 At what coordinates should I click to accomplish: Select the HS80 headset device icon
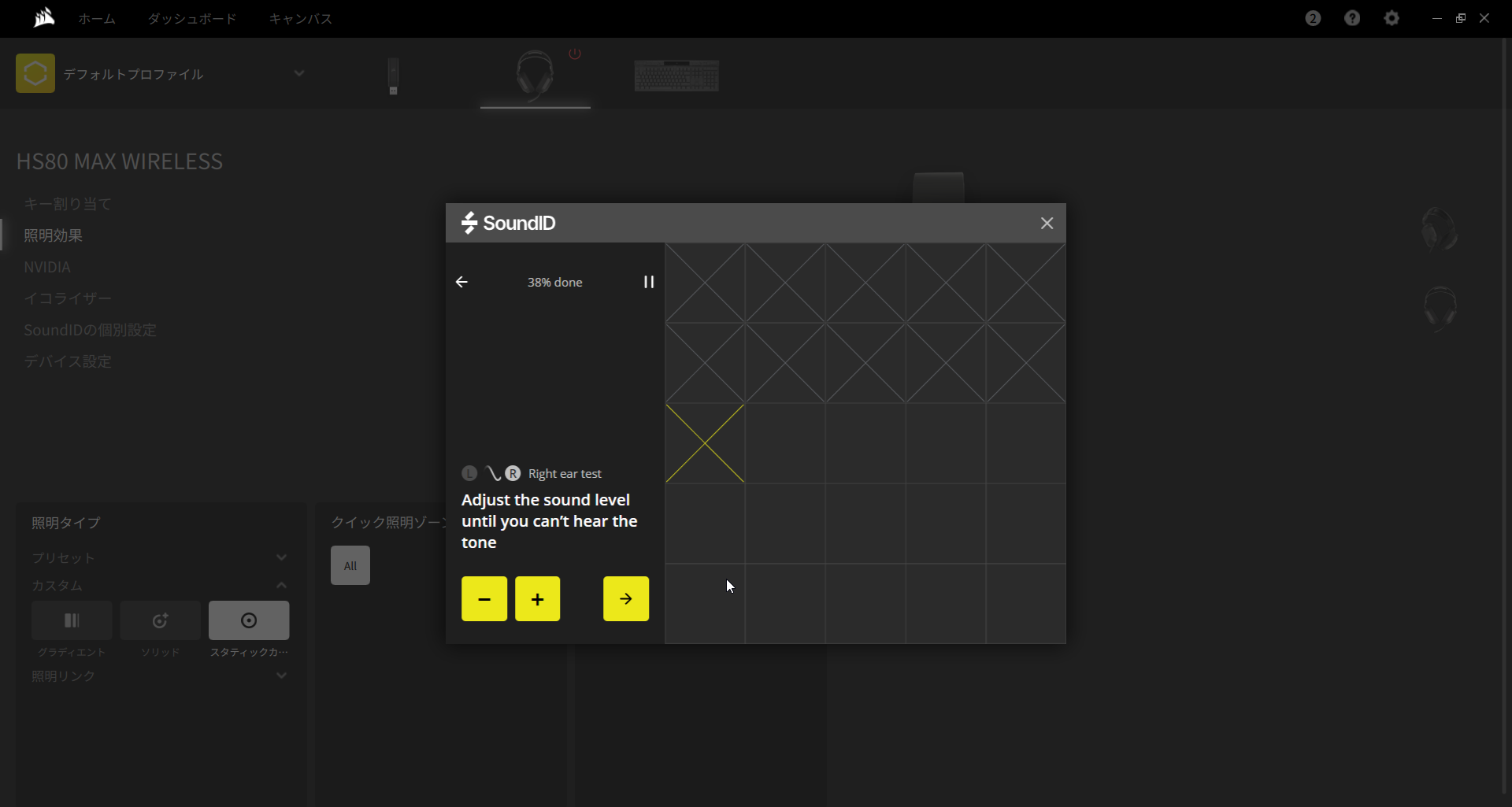pyautogui.click(x=535, y=75)
